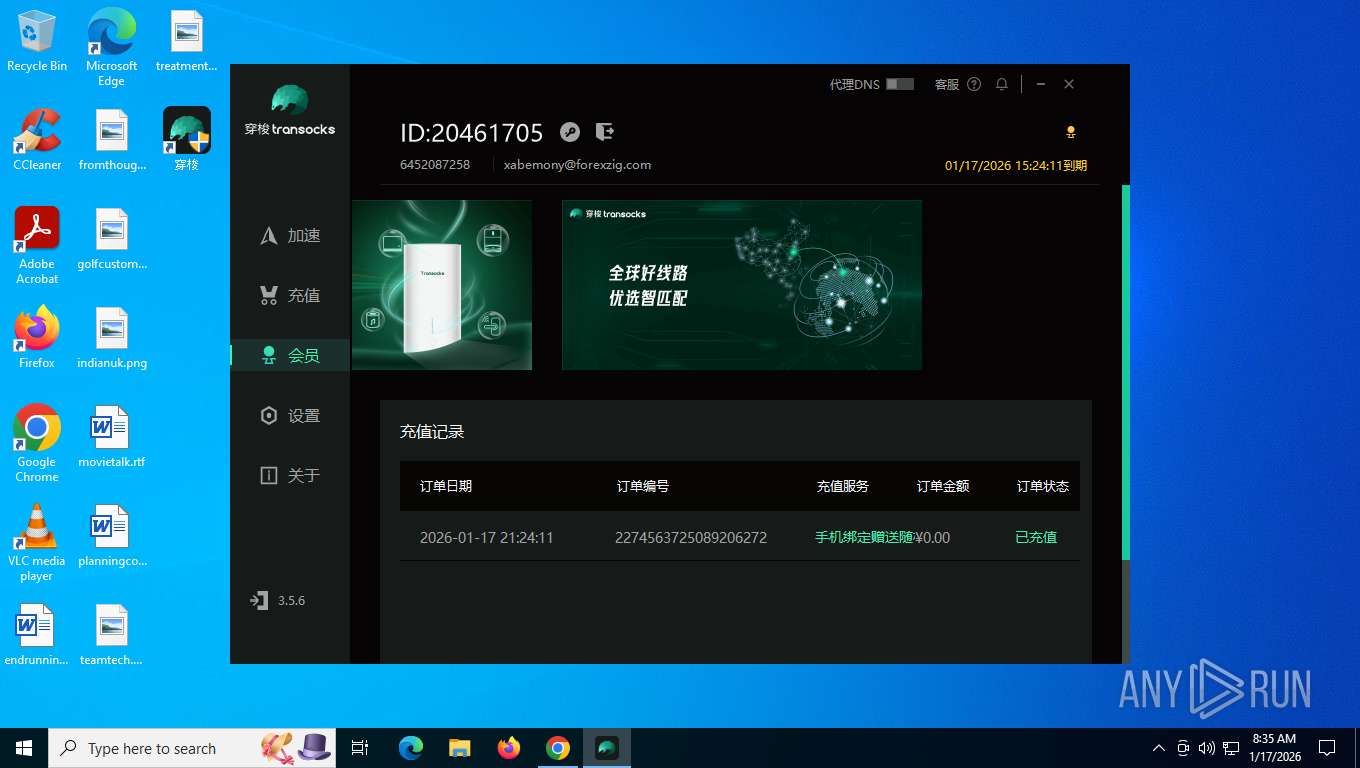This screenshot has height=768, width=1360.
Task: Open the 穿梭 desktop shortcut
Action: coord(187,140)
